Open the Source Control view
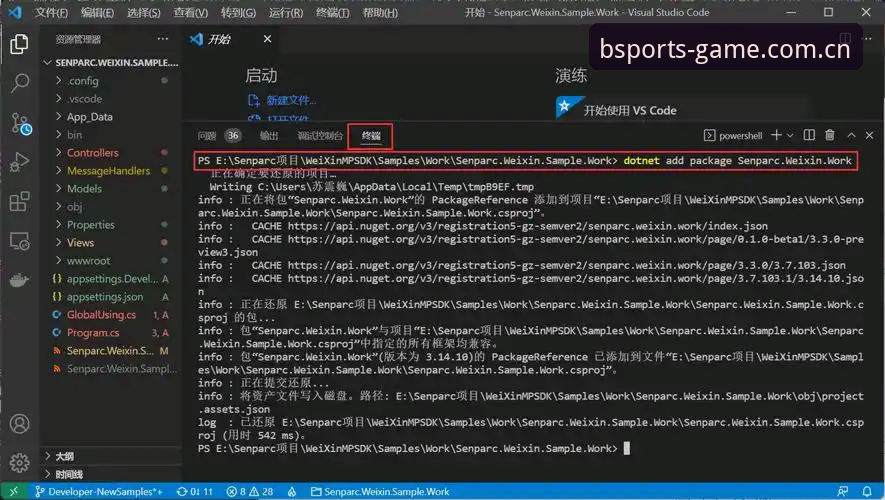 pyautogui.click(x=20, y=123)
